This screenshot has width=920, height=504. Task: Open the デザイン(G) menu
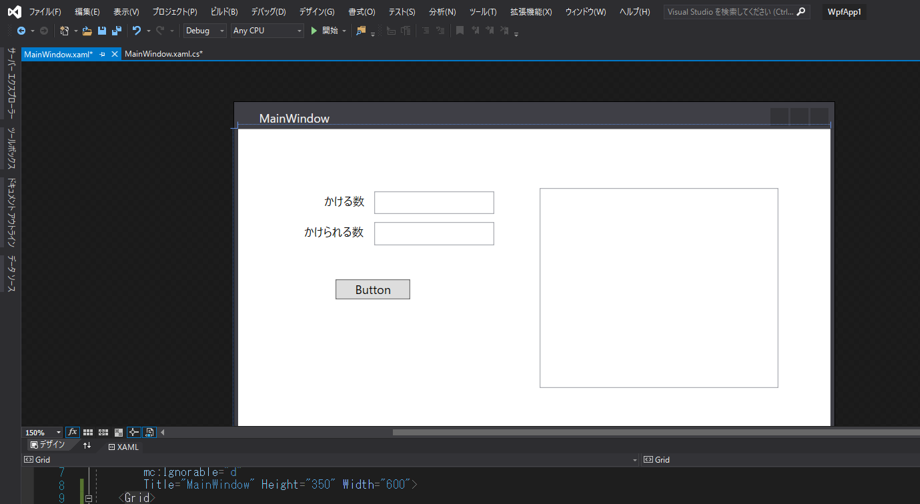pyautogui.click(x=316, y=12)
